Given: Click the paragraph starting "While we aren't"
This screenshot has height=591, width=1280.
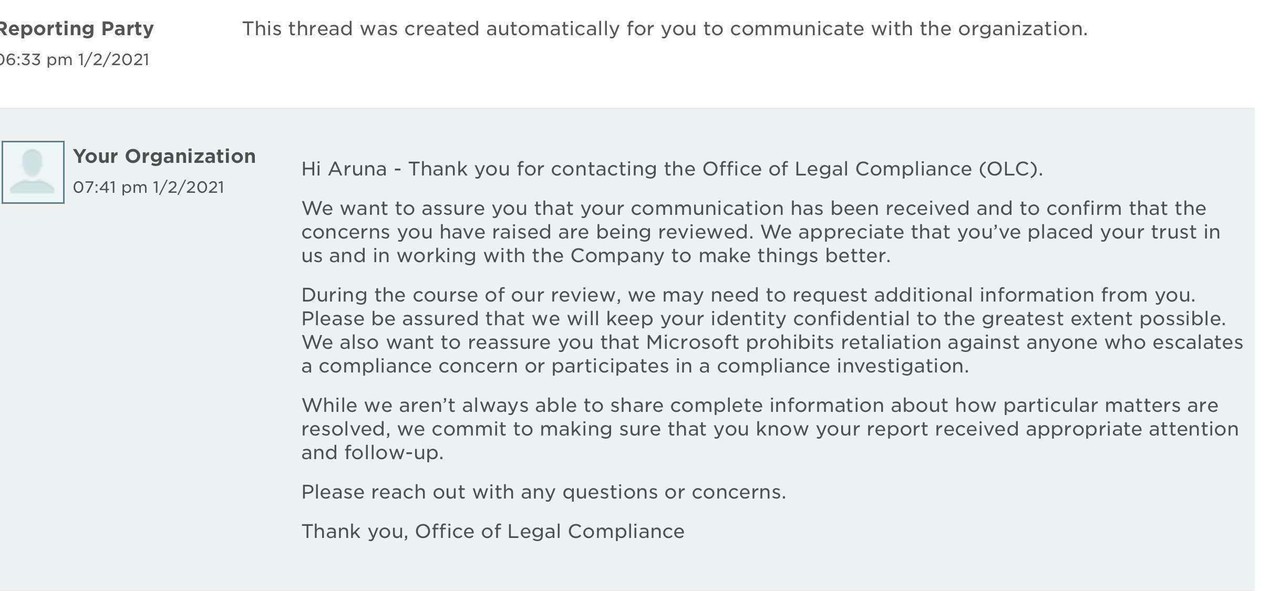Looking at the screenshot, I should pos(769,429).
